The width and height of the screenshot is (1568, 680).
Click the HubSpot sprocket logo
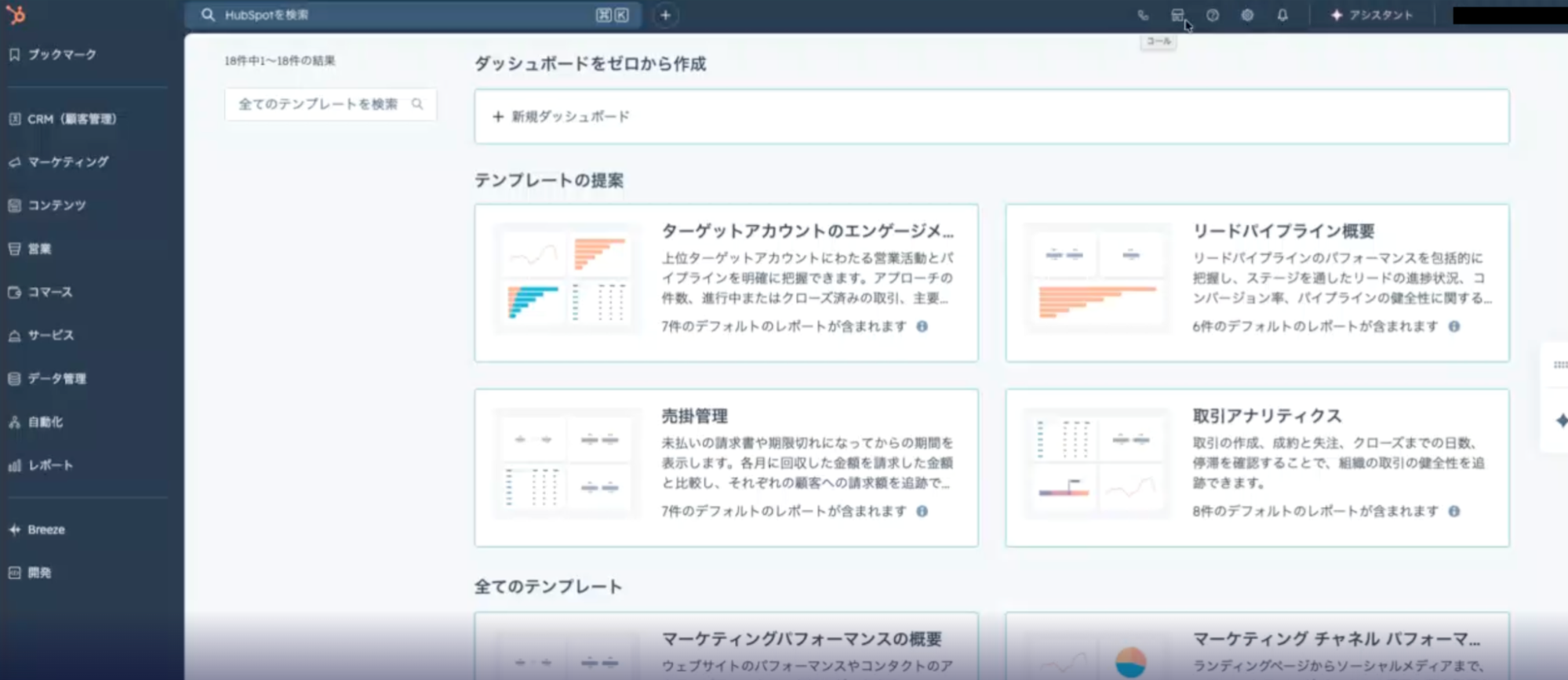pyautogui.click(x=16, y=14)
